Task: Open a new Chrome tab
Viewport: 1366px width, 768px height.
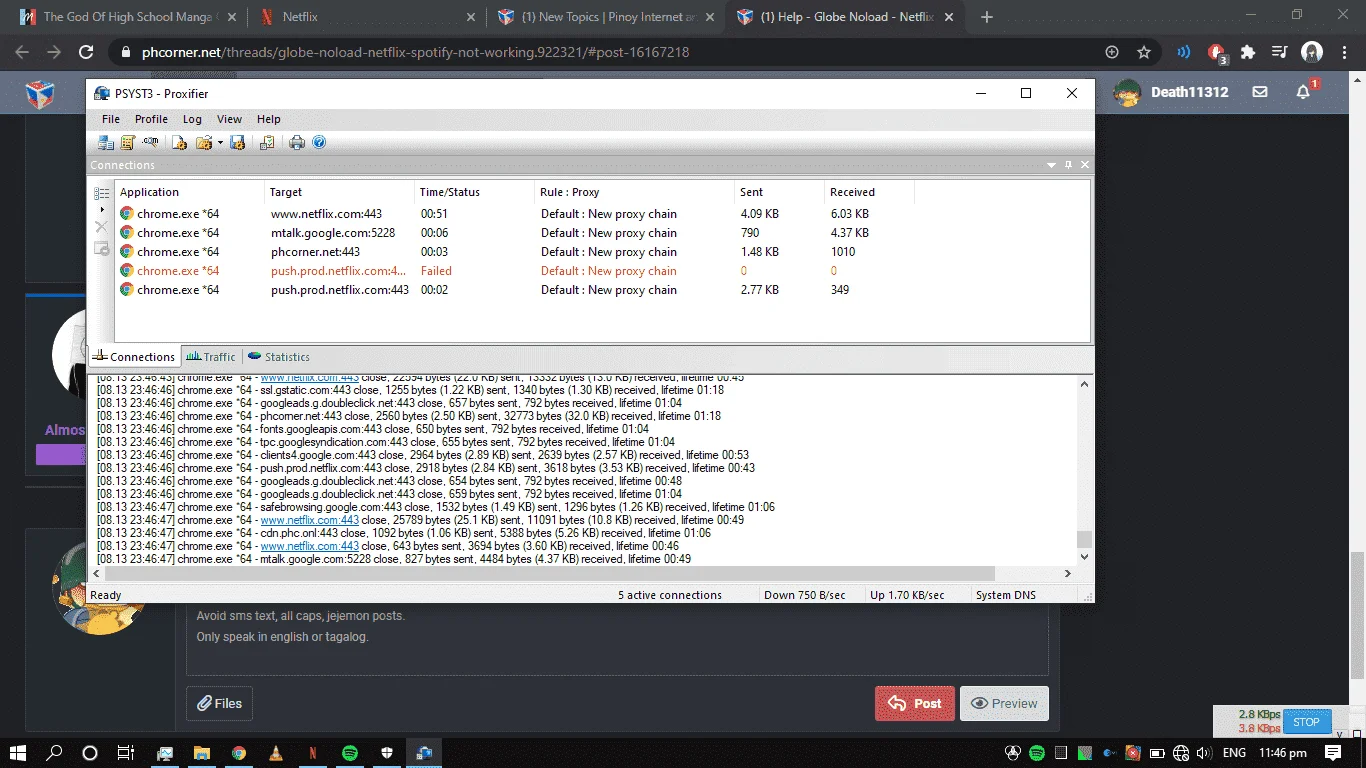Action: pos(987,17)
